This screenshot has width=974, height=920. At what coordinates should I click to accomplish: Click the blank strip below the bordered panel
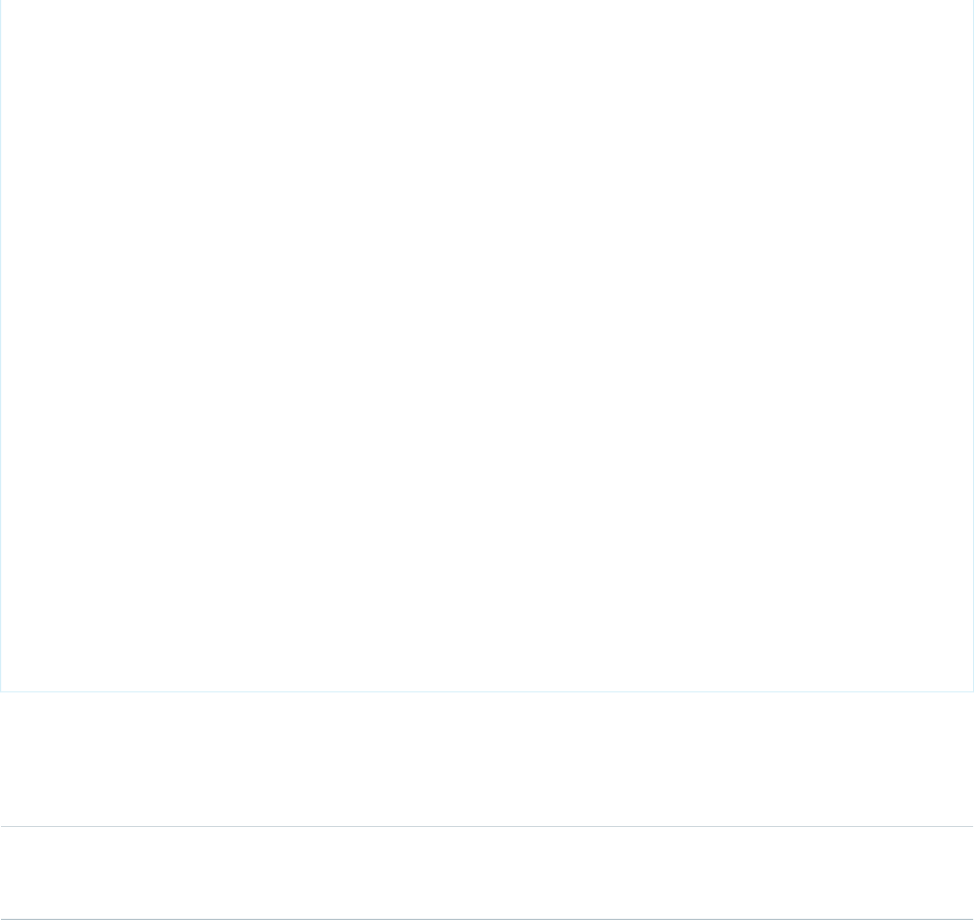point(487,758)
